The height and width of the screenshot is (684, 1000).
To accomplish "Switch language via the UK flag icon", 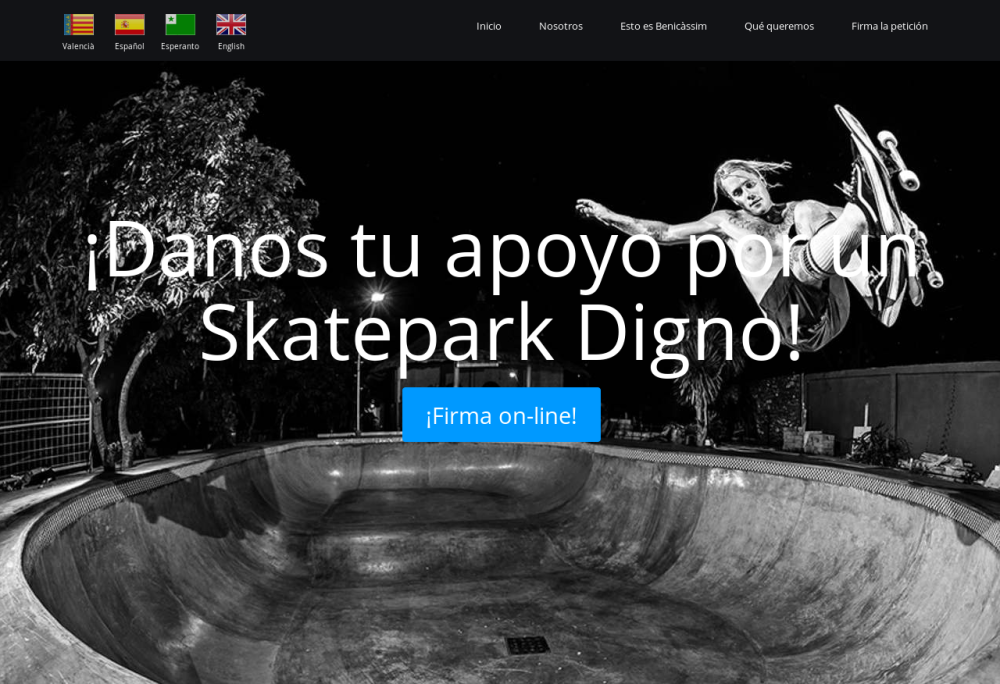I will coord(231,25).
